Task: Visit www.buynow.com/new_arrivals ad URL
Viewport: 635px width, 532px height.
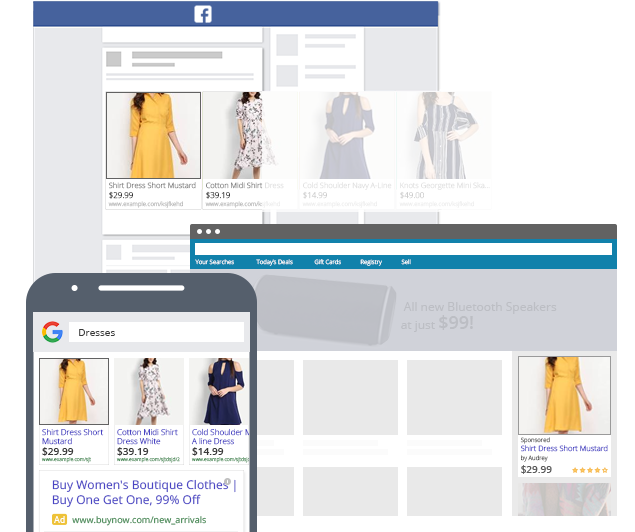Action: coord(139,519)
